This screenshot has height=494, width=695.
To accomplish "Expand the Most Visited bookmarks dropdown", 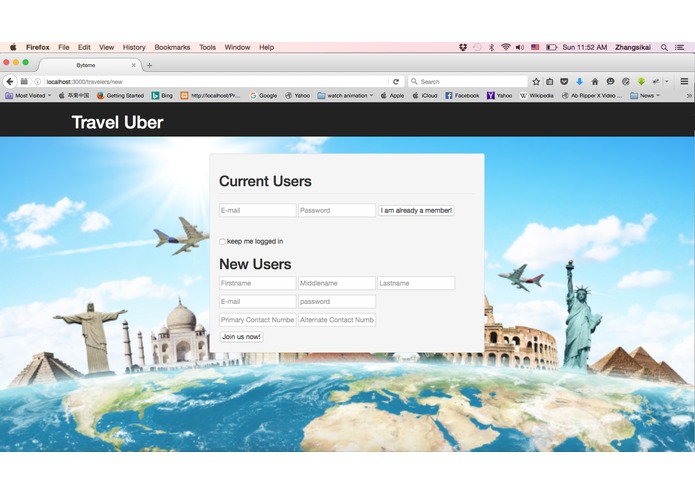I will coord(28,95).
